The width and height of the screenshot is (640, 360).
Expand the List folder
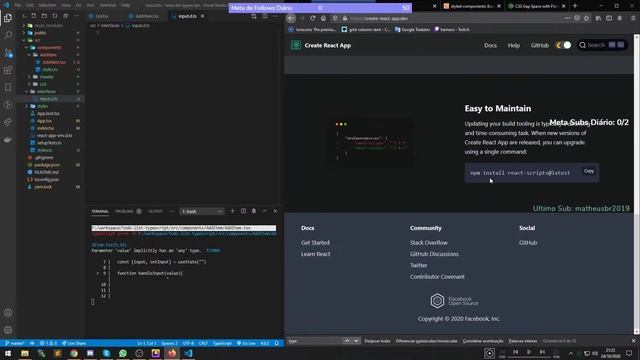pos(43,84)
